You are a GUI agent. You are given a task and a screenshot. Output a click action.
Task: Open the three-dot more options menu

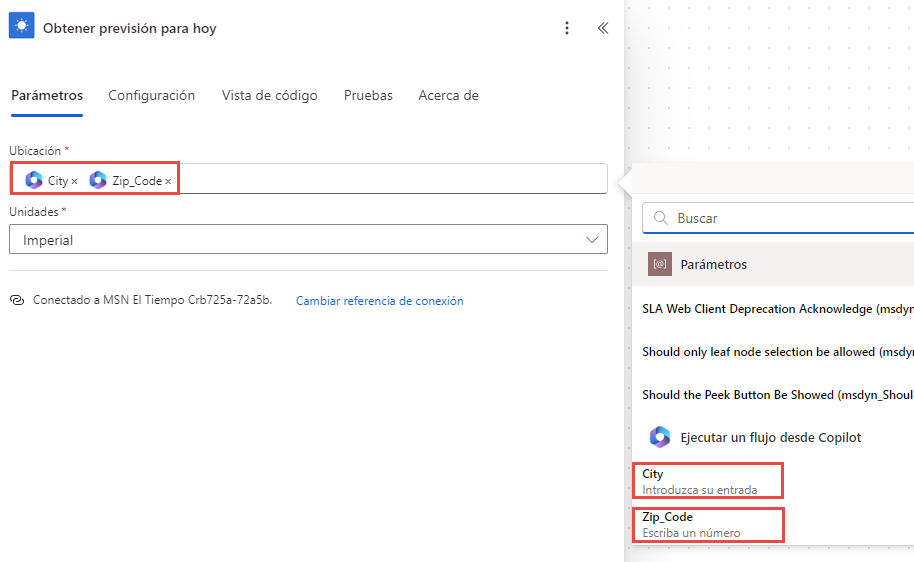click(x=567, y=28)
